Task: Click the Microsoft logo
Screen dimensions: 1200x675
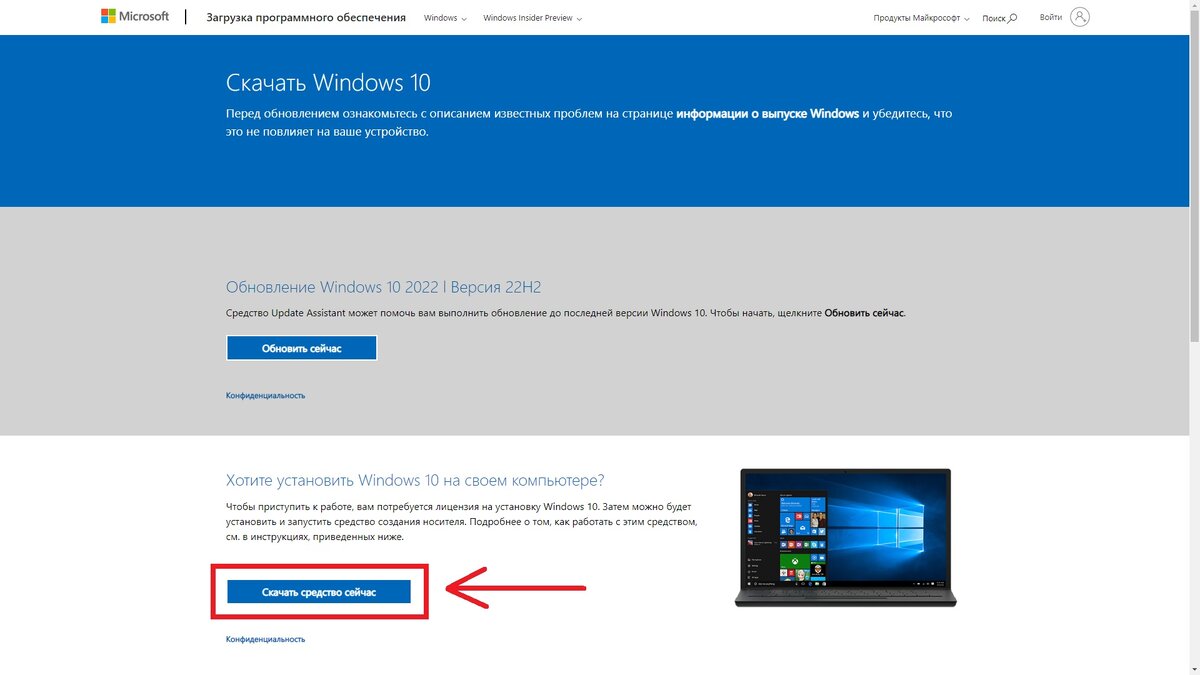Action: click(x=135, y=15)
